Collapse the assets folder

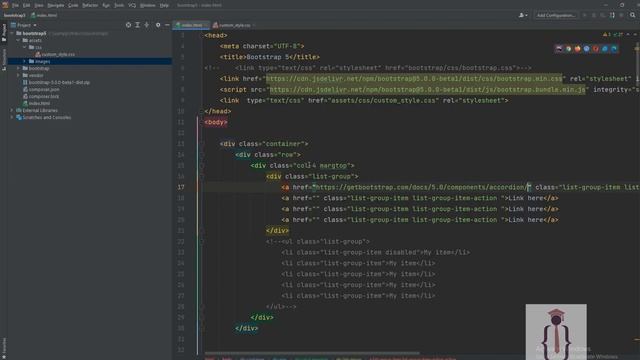[18, 40]
